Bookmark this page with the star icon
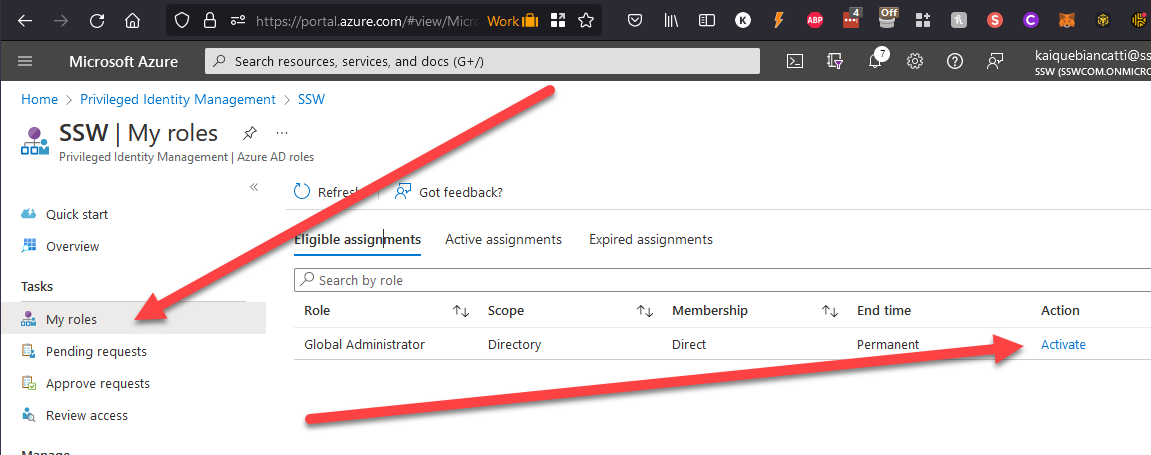The image size is (1151, 455). [x=586, y=20]
